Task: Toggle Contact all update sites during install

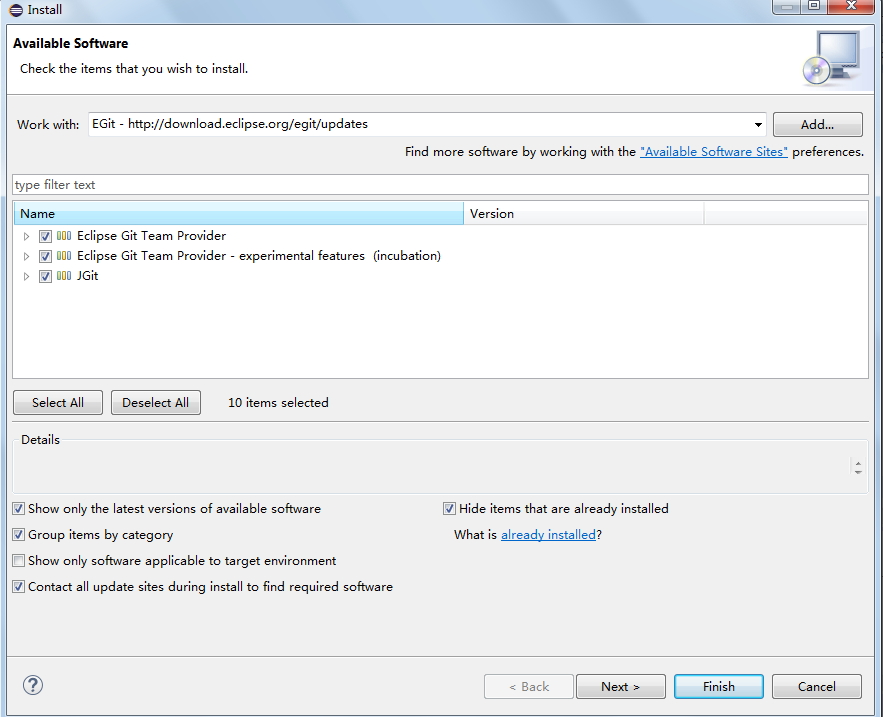Action: coord(19,586)
